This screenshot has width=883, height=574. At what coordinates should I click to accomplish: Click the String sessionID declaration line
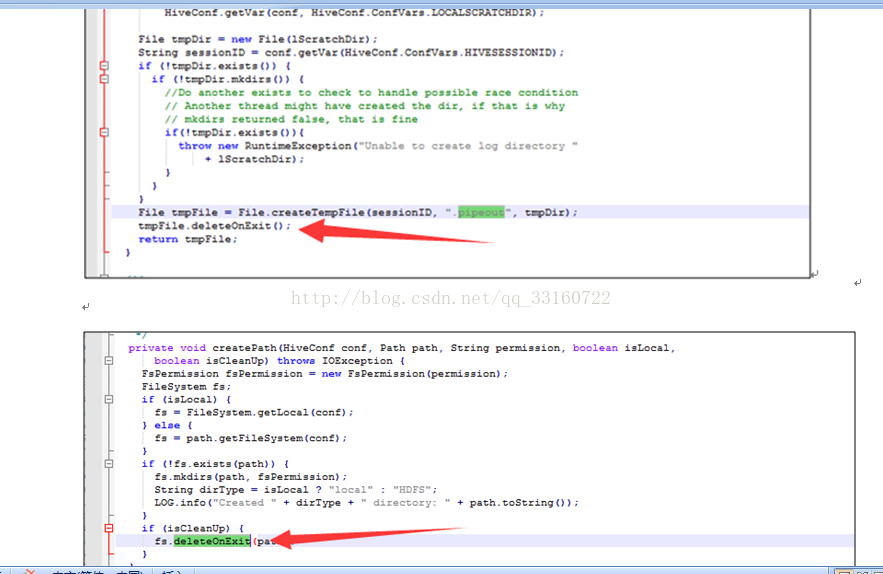(x=351, y=52)
